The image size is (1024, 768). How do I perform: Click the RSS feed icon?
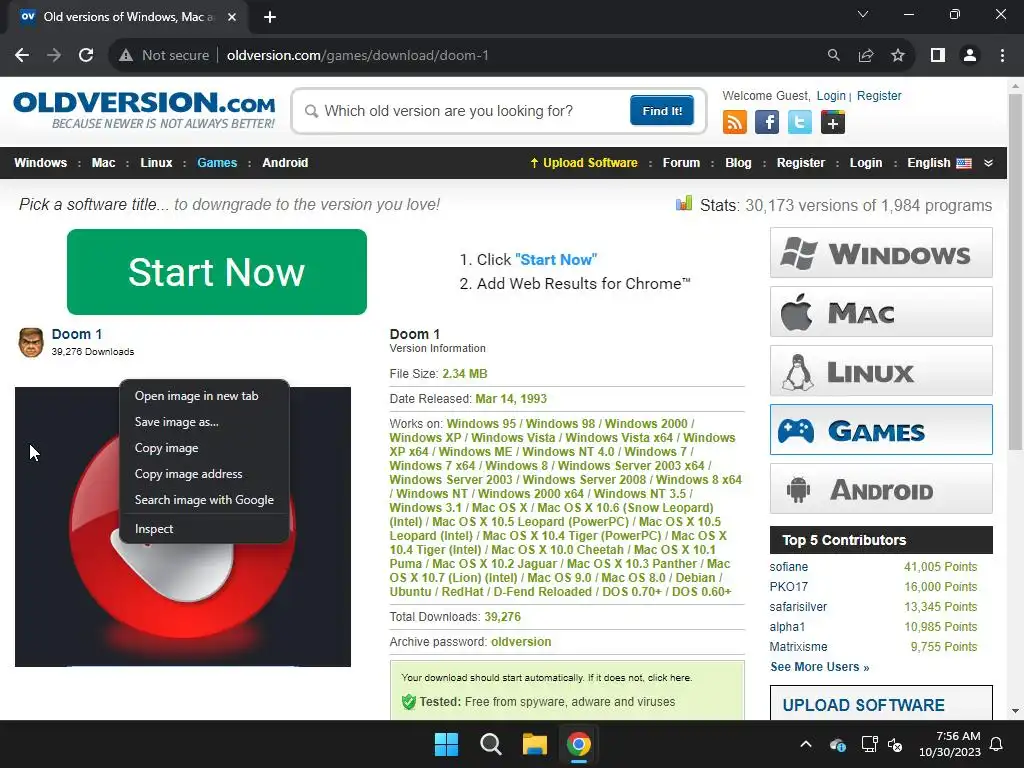[735, 122]
